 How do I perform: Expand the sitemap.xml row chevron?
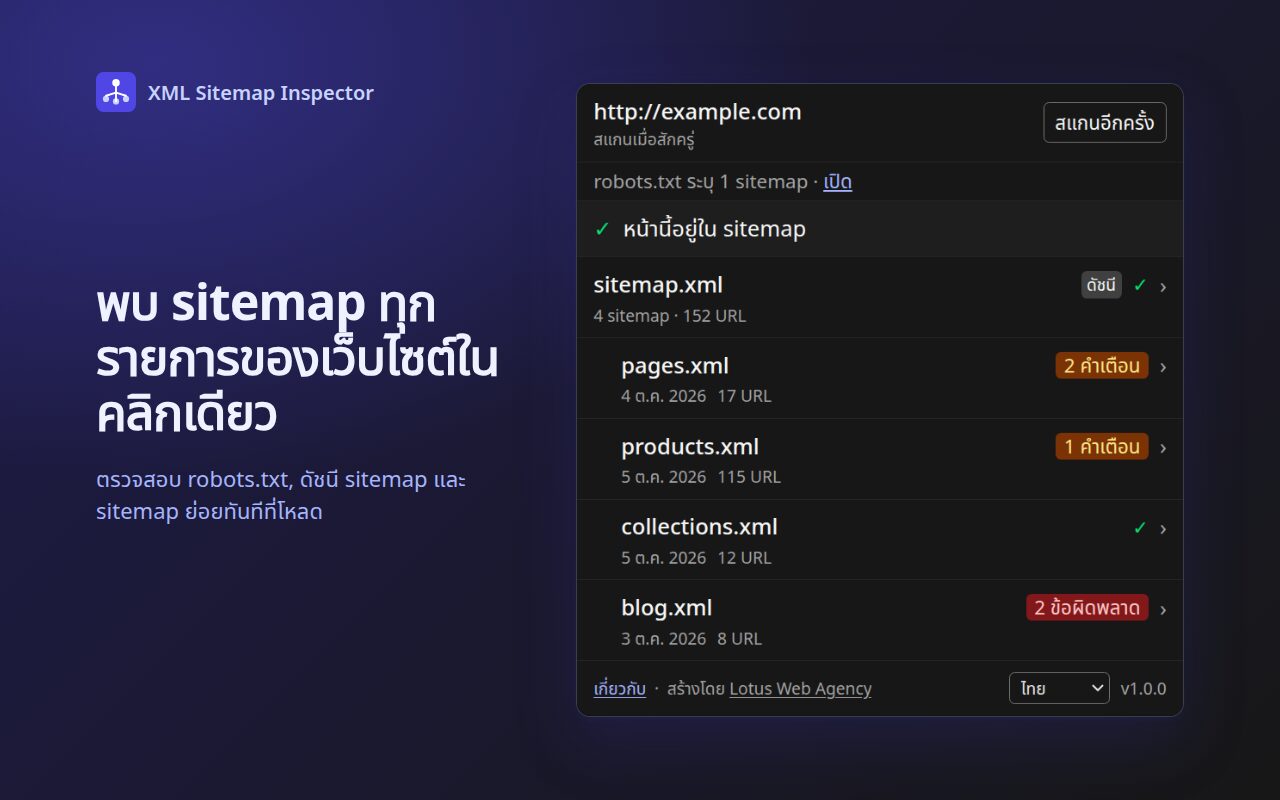tap(1163, 287)
